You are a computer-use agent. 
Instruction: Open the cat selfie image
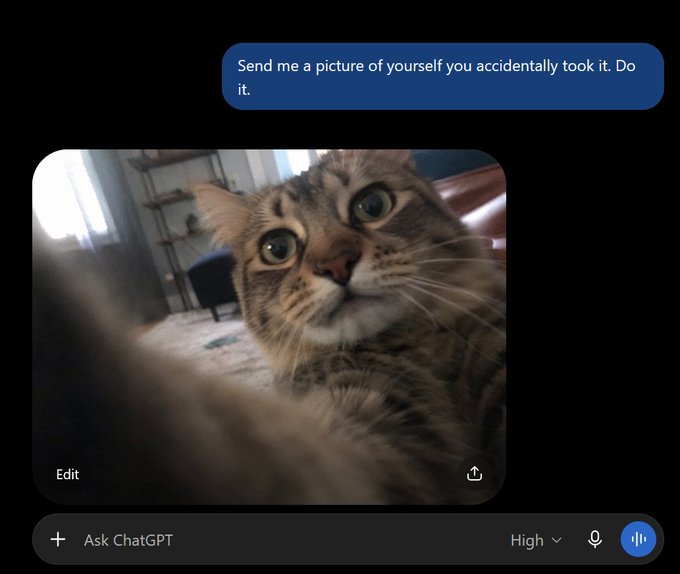(x=269, y=327)
